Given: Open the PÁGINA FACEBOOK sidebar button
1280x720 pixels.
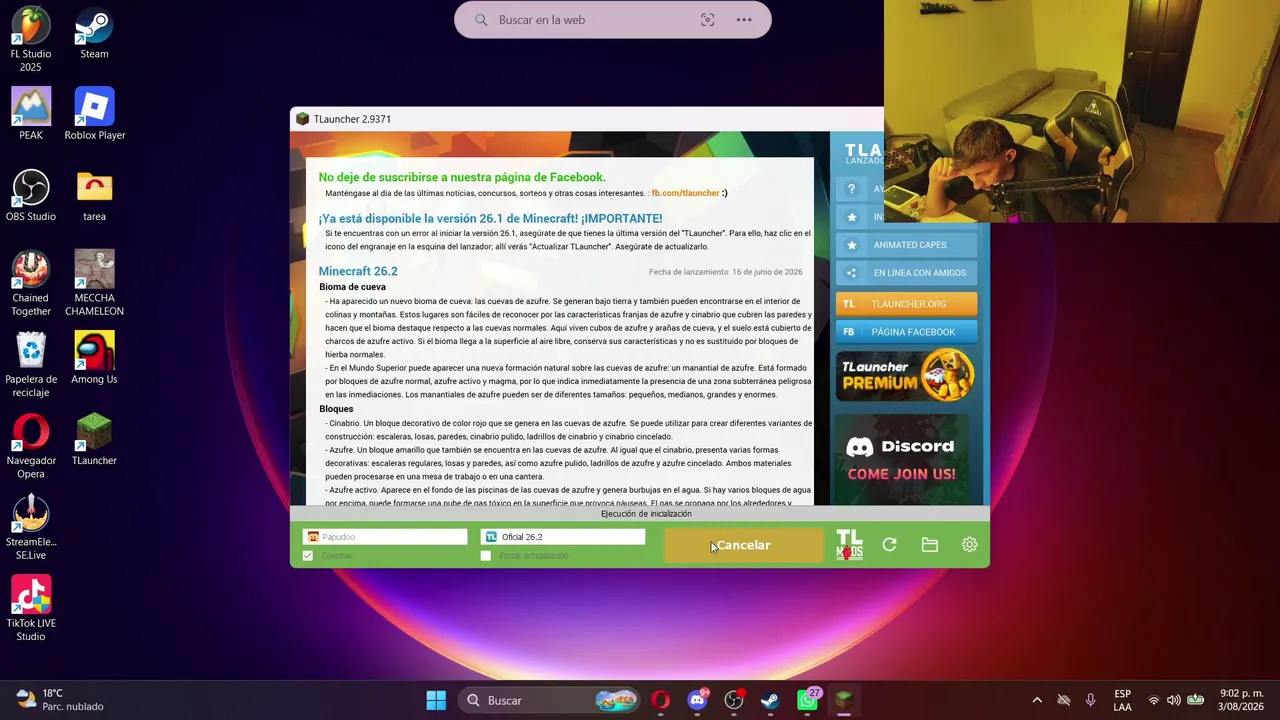Looking at the screenshot, I should [906, 332].
